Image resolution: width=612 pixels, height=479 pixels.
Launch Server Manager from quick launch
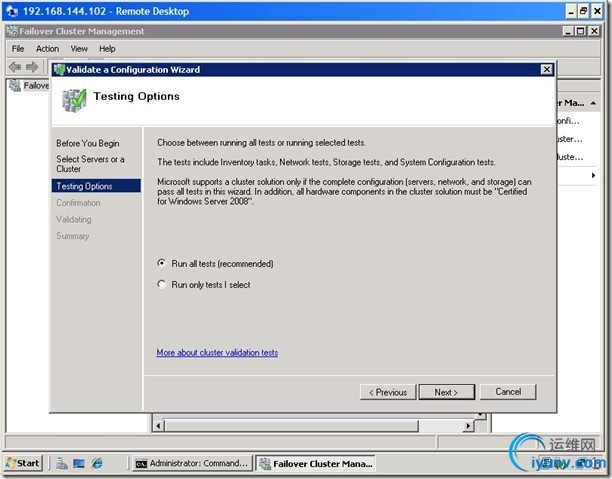coord(62,463)
